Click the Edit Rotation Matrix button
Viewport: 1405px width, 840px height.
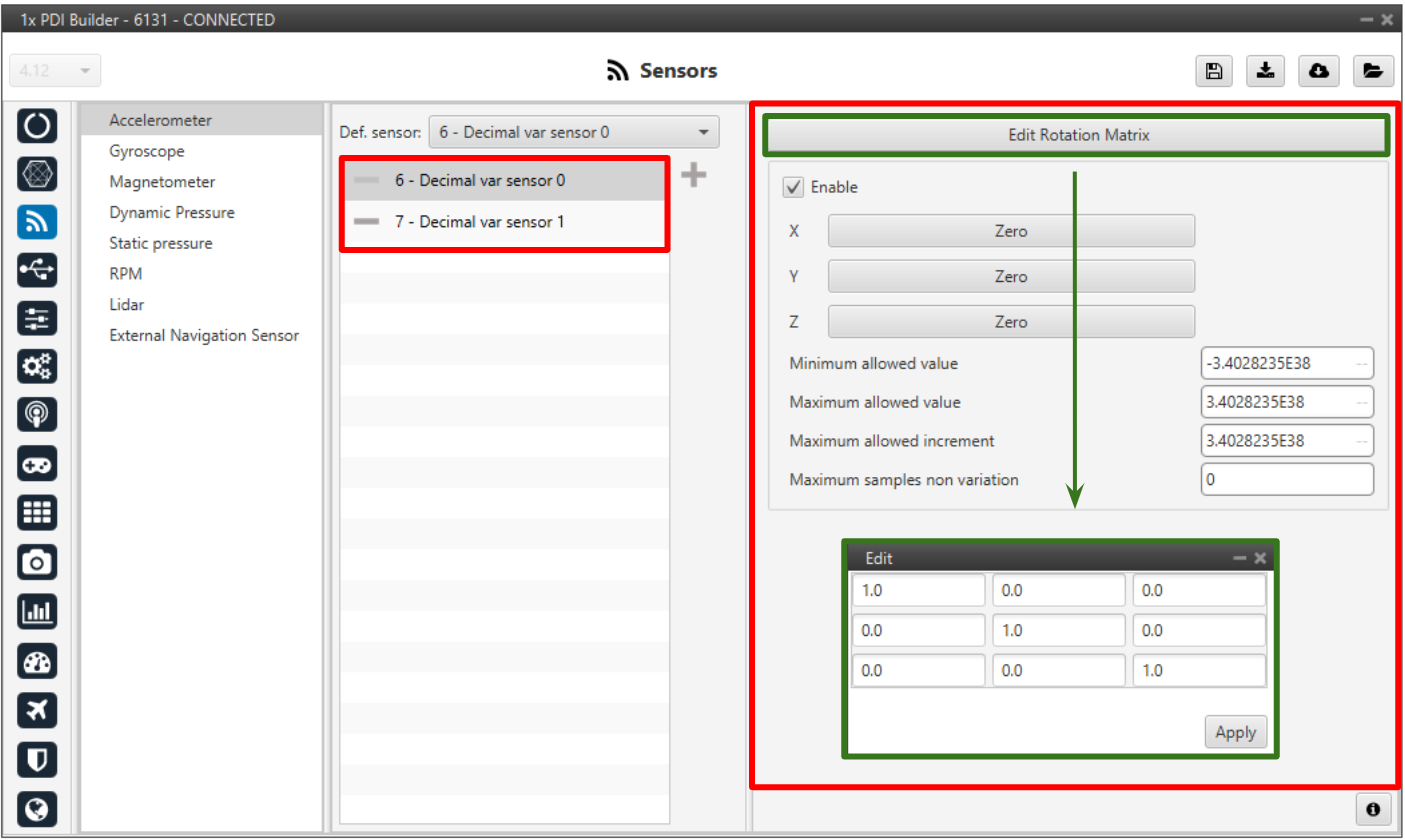tap(1078, 136)
